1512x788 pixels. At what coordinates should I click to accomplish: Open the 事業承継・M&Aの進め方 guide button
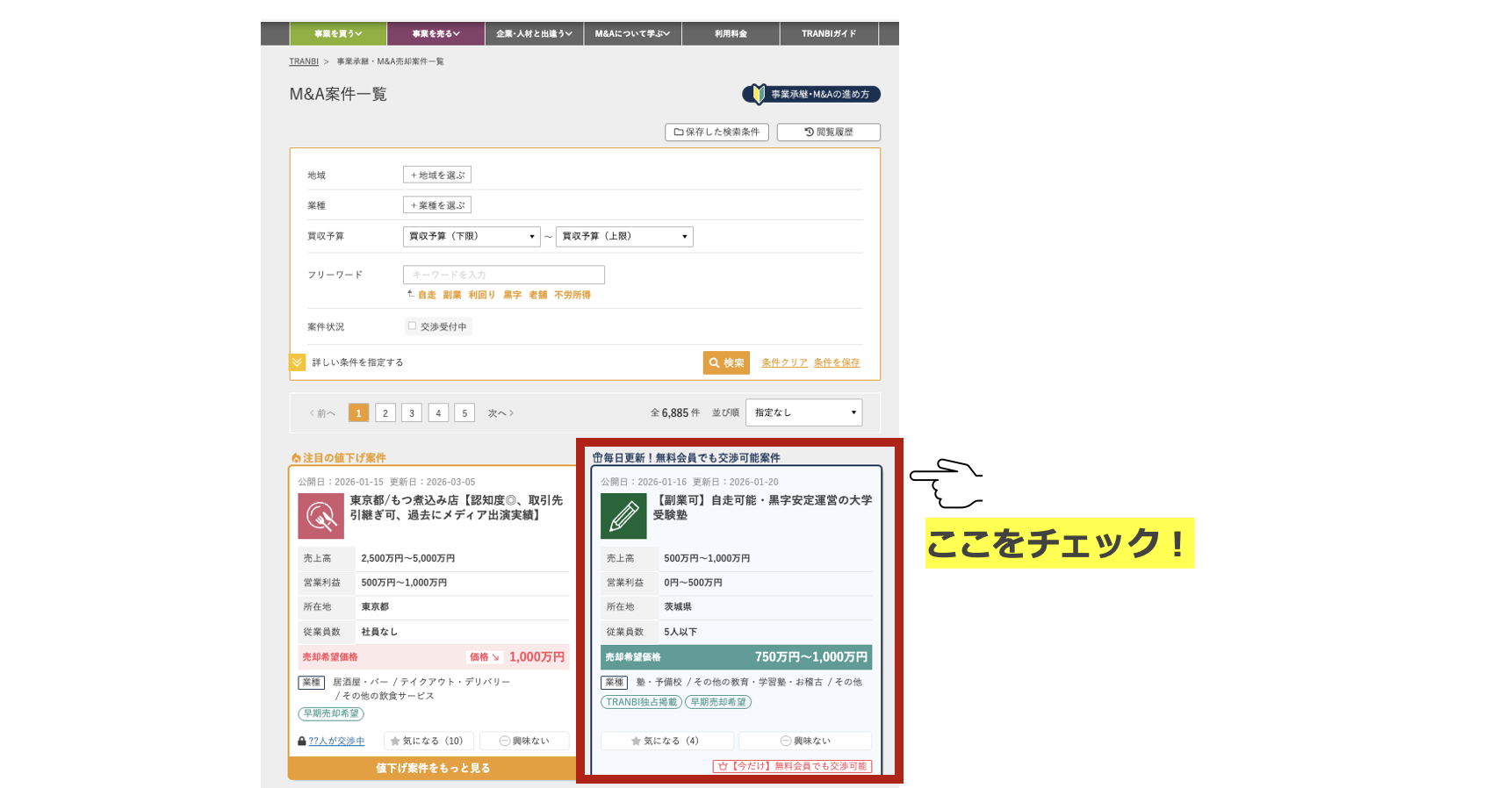tap(811, 94)
